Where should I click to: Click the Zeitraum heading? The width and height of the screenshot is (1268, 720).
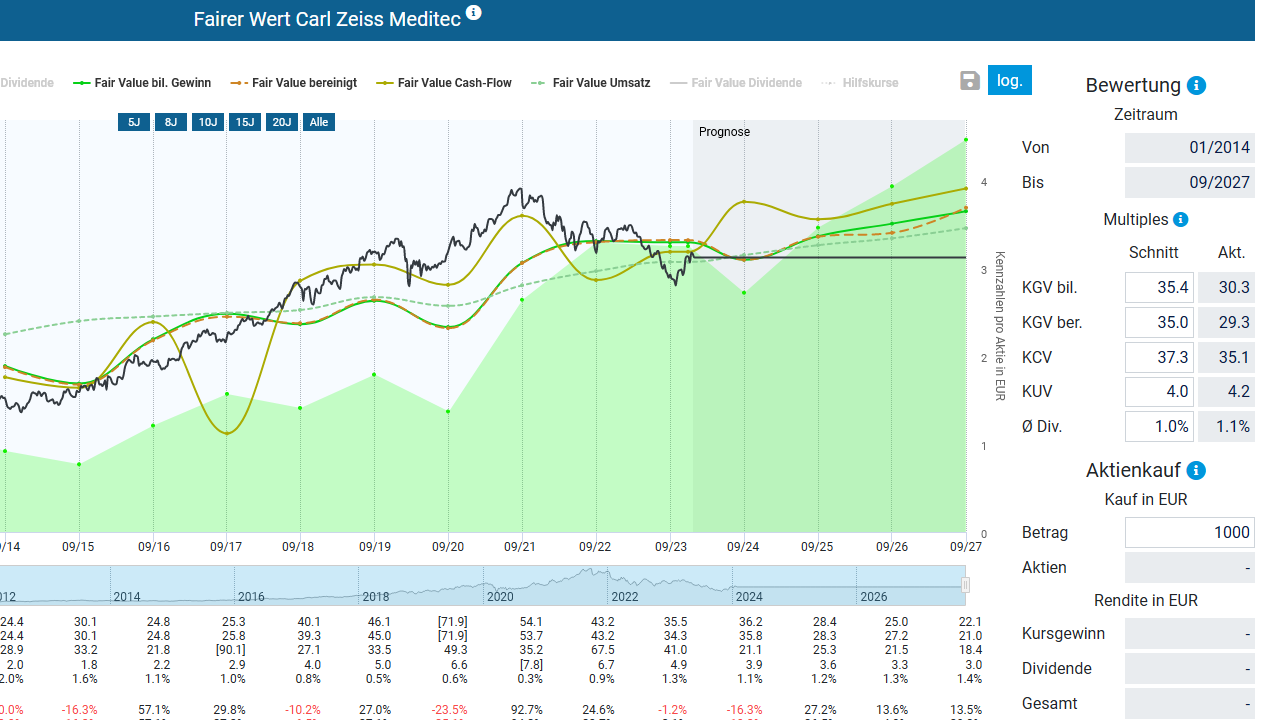(1146, 115)
